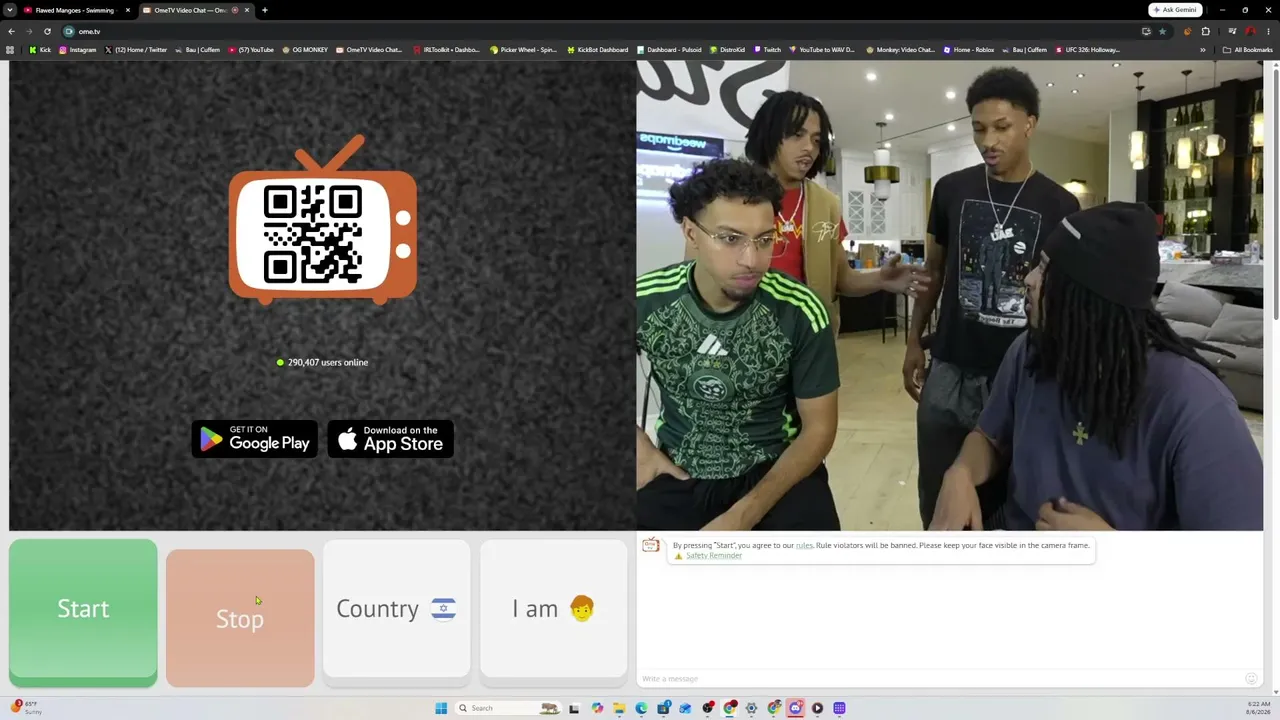Bookmark this page with the star icon
This screenshot has height=720, width=1280.
[1161, 31]
